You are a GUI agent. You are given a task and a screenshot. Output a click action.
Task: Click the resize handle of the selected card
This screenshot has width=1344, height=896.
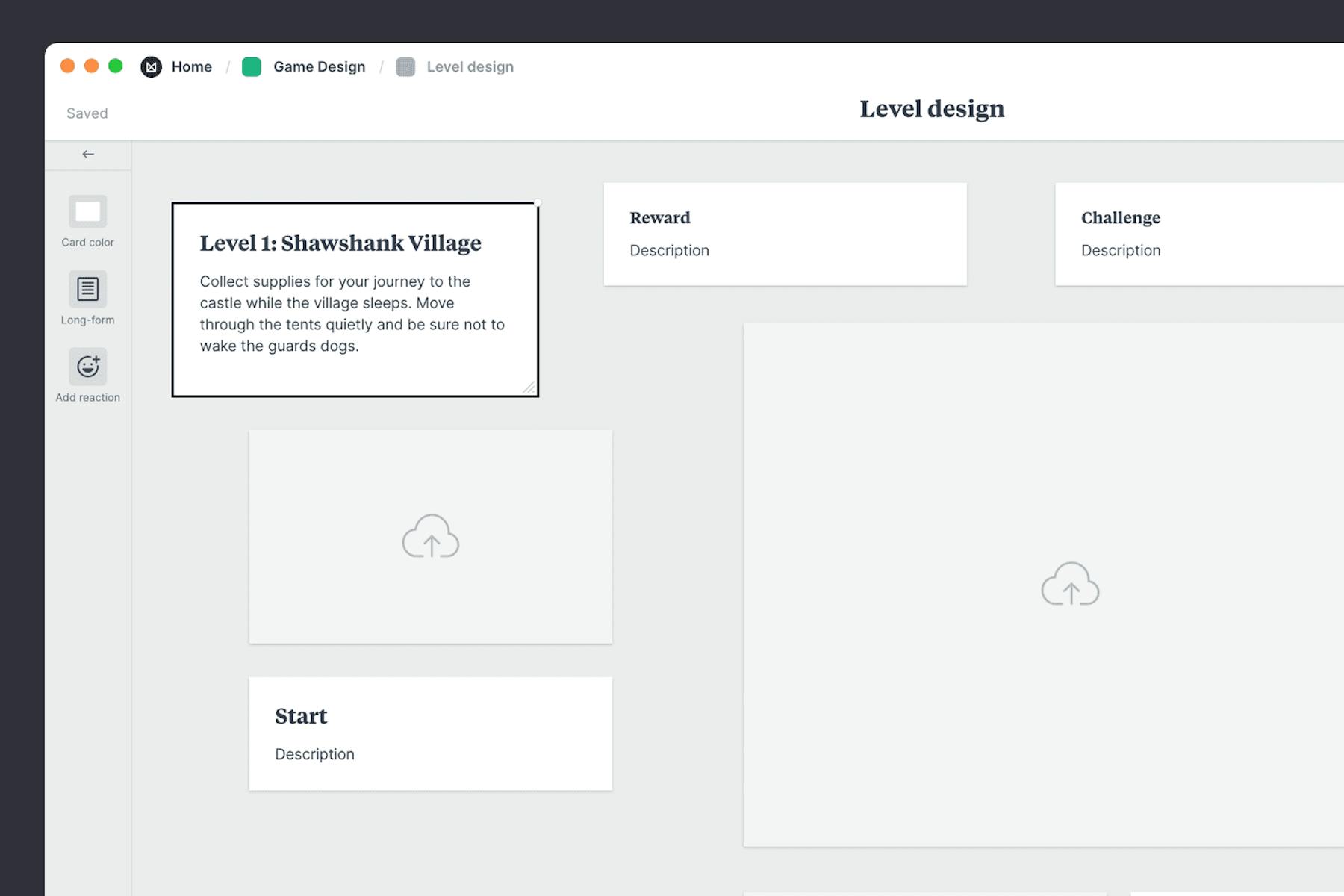532,387
